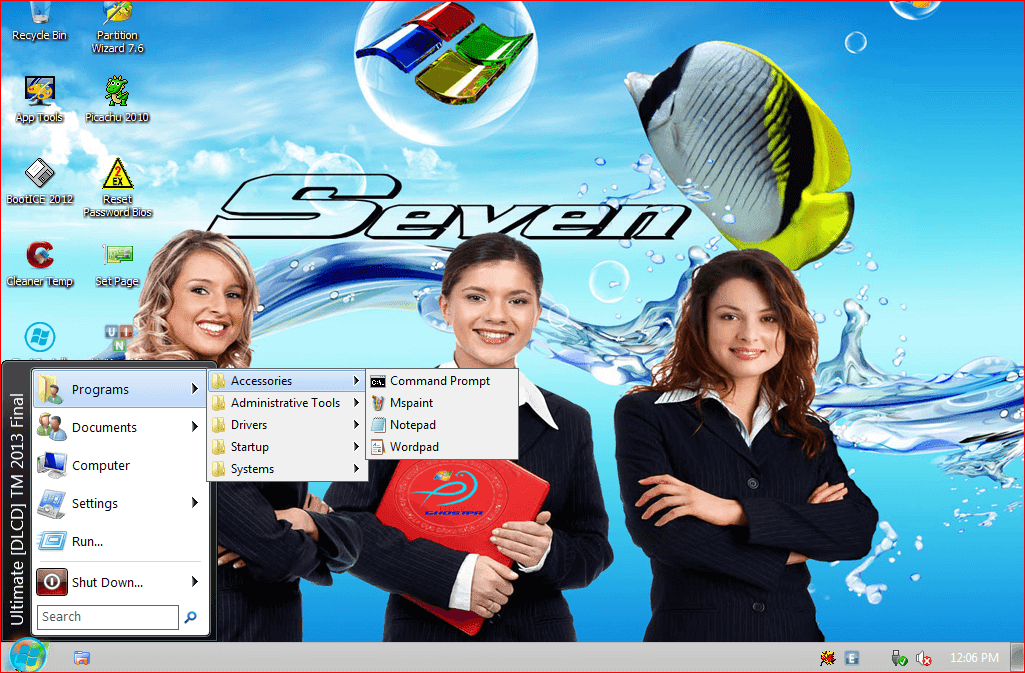The width and height of the screenshot is (1025, 673).
Task: Open Notepad from Accessories menu
Action: (x=442, y=425)
